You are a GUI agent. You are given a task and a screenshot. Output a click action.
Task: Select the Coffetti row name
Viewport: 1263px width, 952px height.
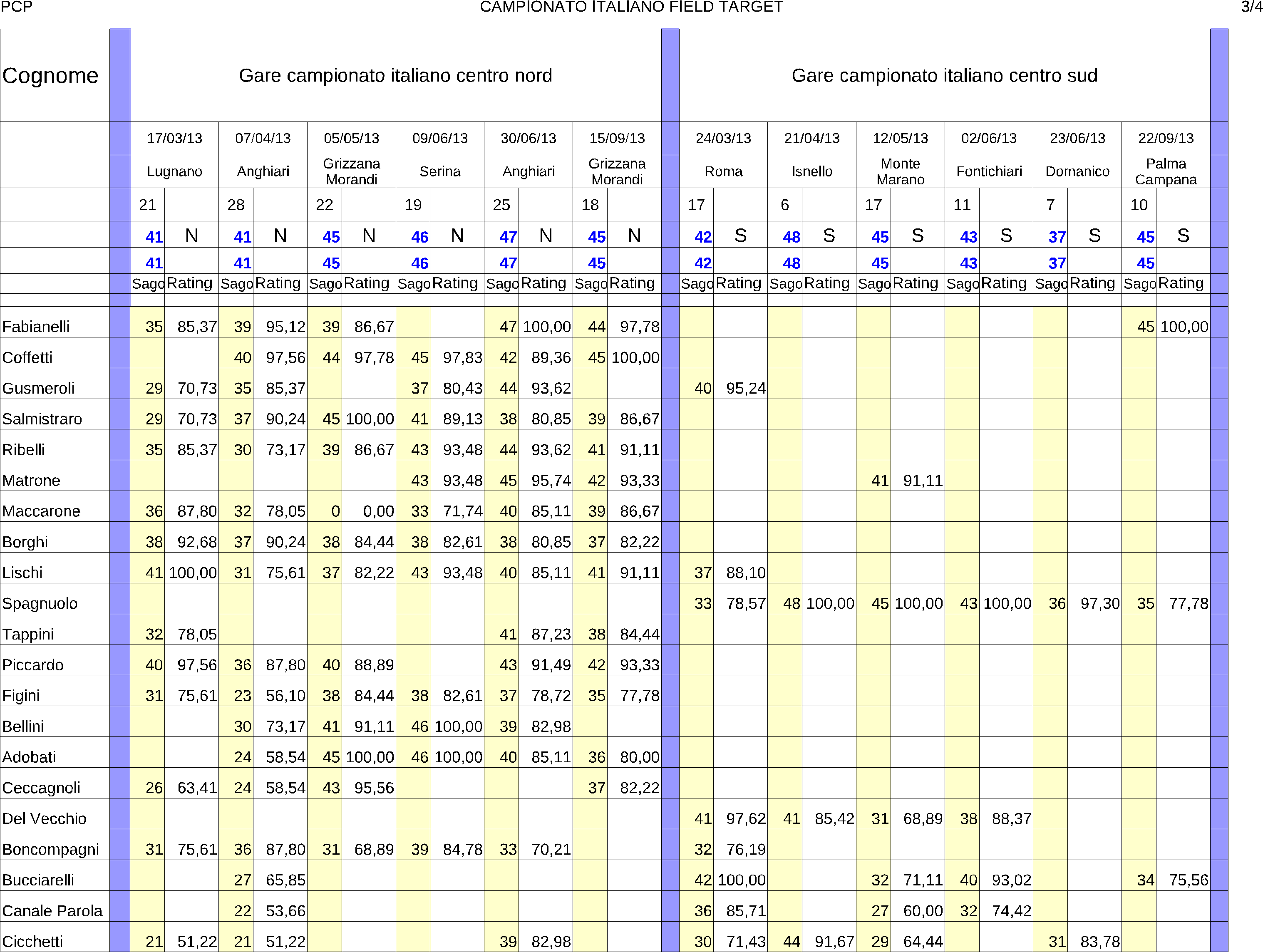(27, 357)
